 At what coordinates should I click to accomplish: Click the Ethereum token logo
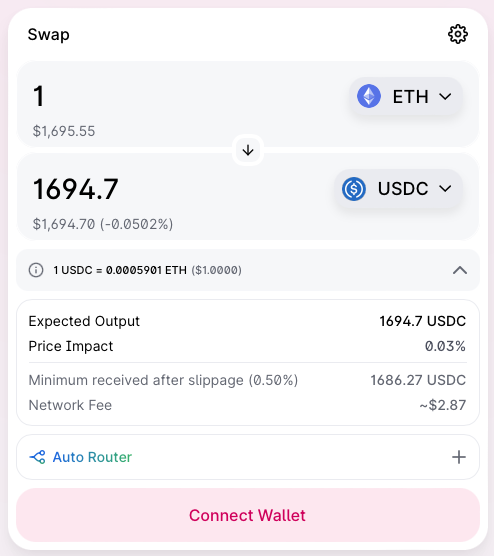click(369, 96)
